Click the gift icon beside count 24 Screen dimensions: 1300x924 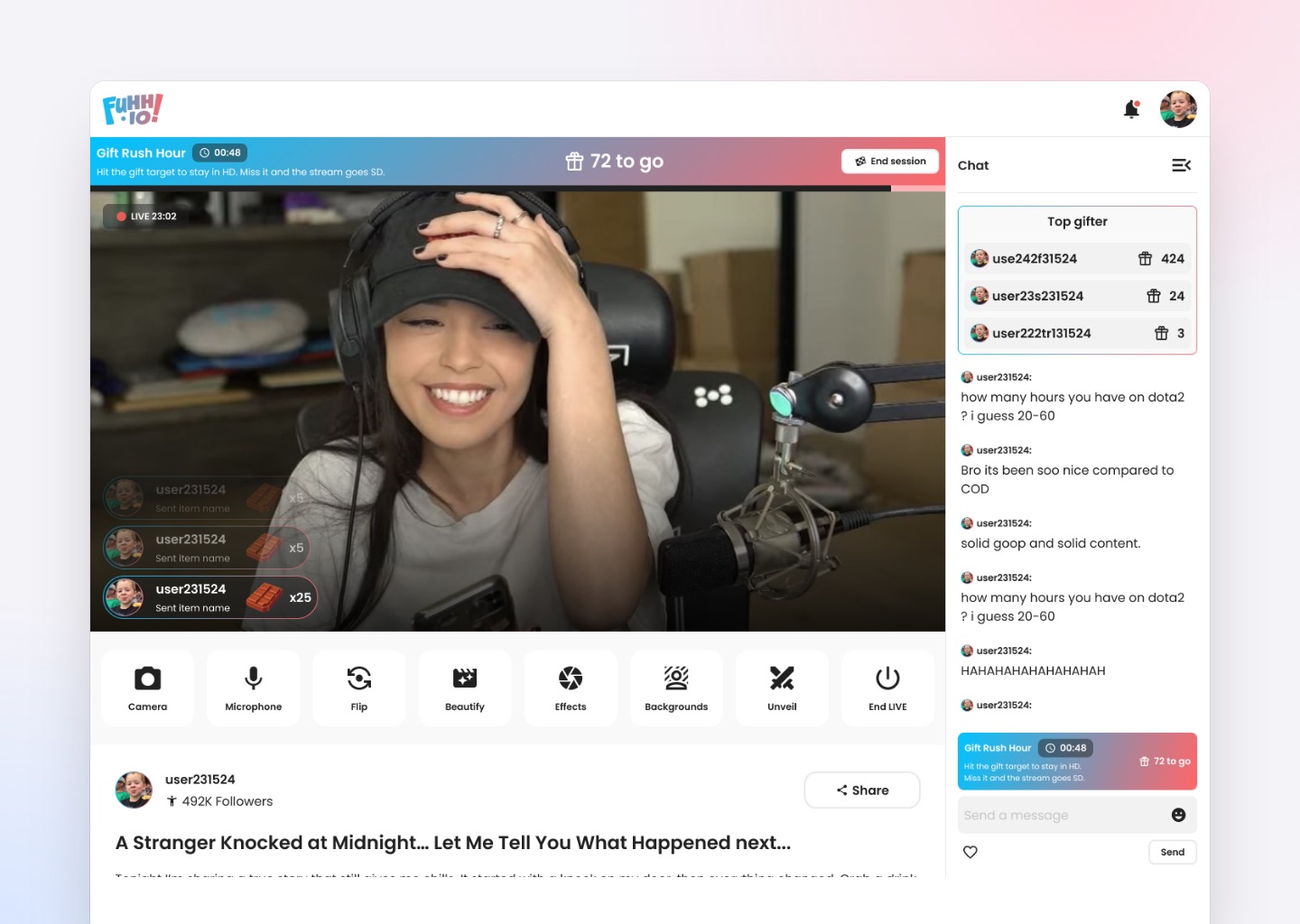point(1154,296)
